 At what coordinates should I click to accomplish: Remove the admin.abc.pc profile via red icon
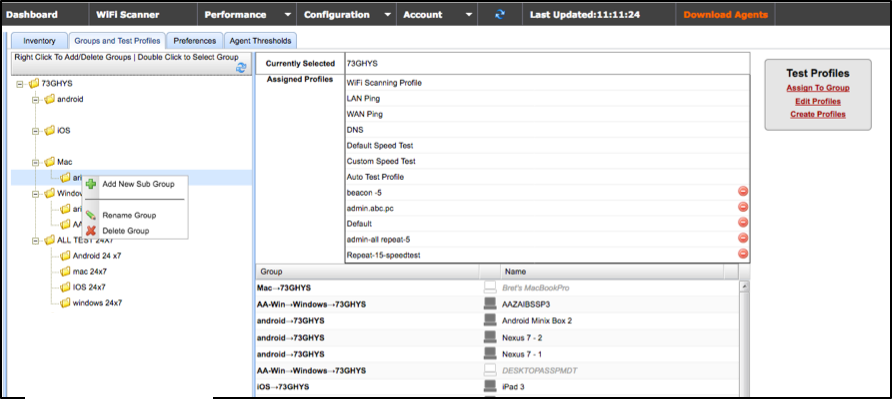[743, 208]
